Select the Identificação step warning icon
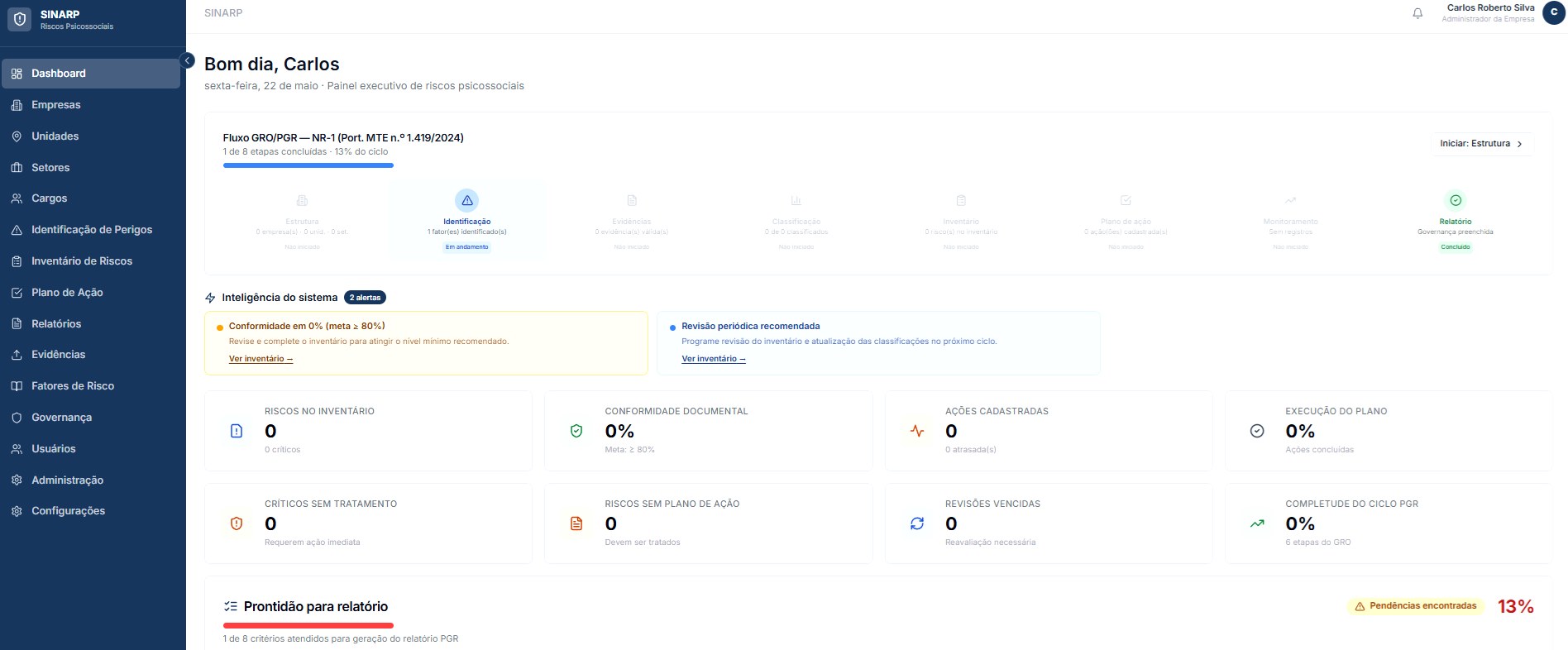 (x=467, y=200)
